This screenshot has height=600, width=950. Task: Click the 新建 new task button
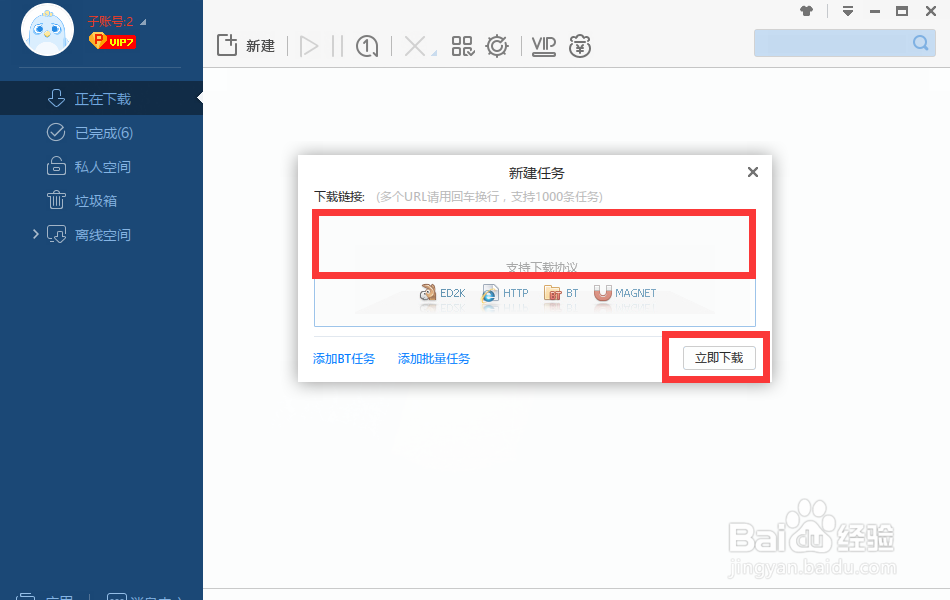[x=246, y=45]
